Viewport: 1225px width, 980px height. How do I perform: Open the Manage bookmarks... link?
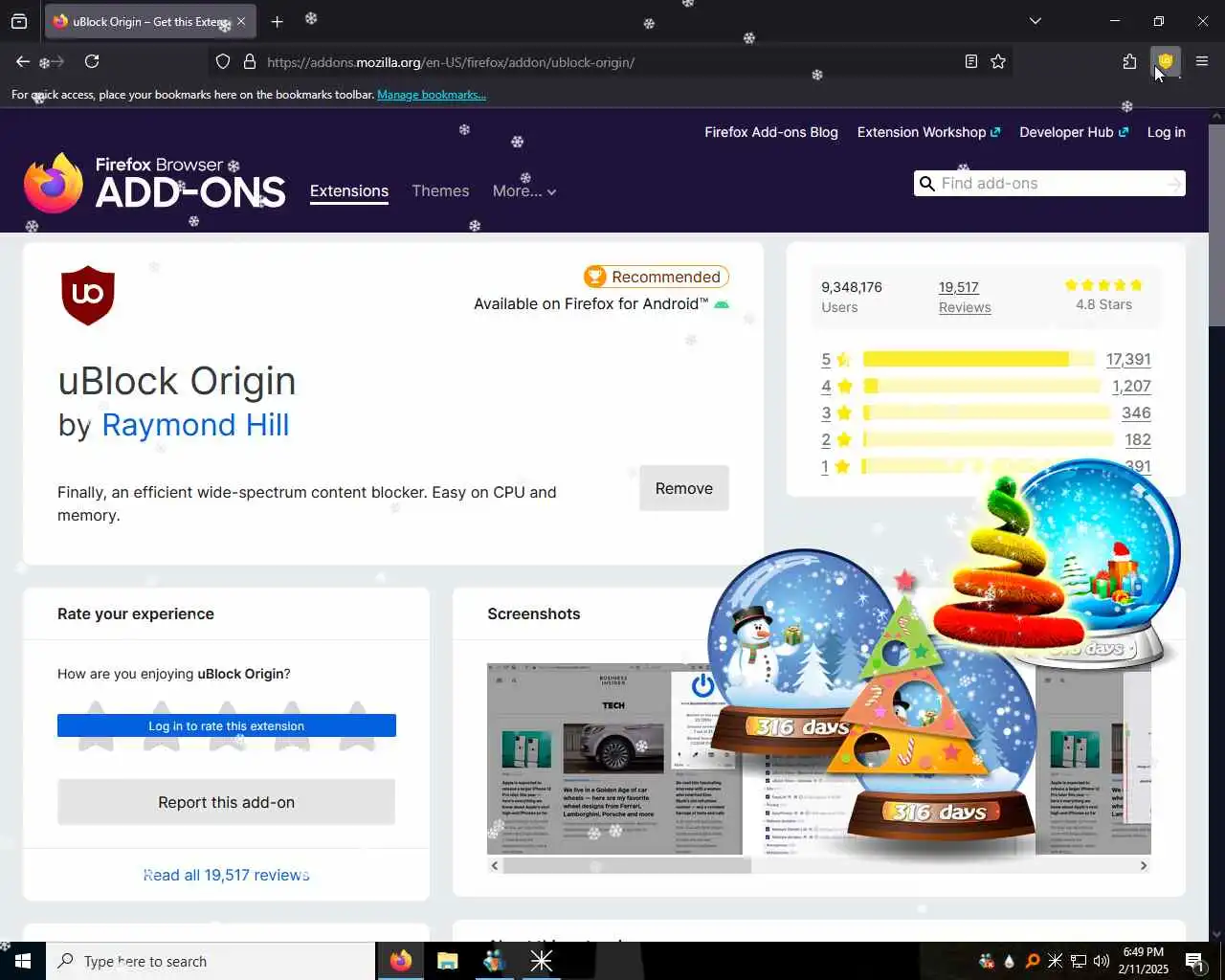432,95
